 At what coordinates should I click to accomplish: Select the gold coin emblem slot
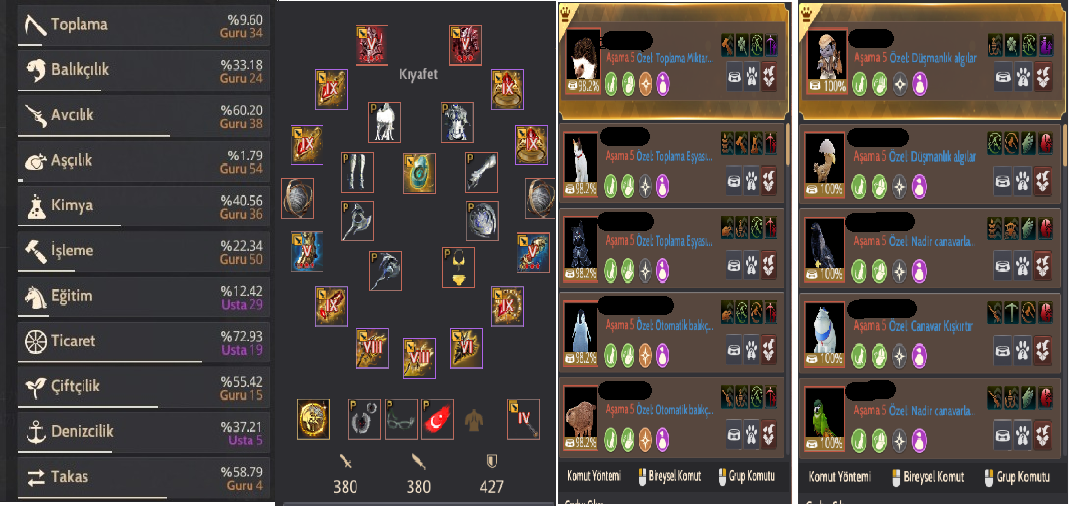coord(313,419)
